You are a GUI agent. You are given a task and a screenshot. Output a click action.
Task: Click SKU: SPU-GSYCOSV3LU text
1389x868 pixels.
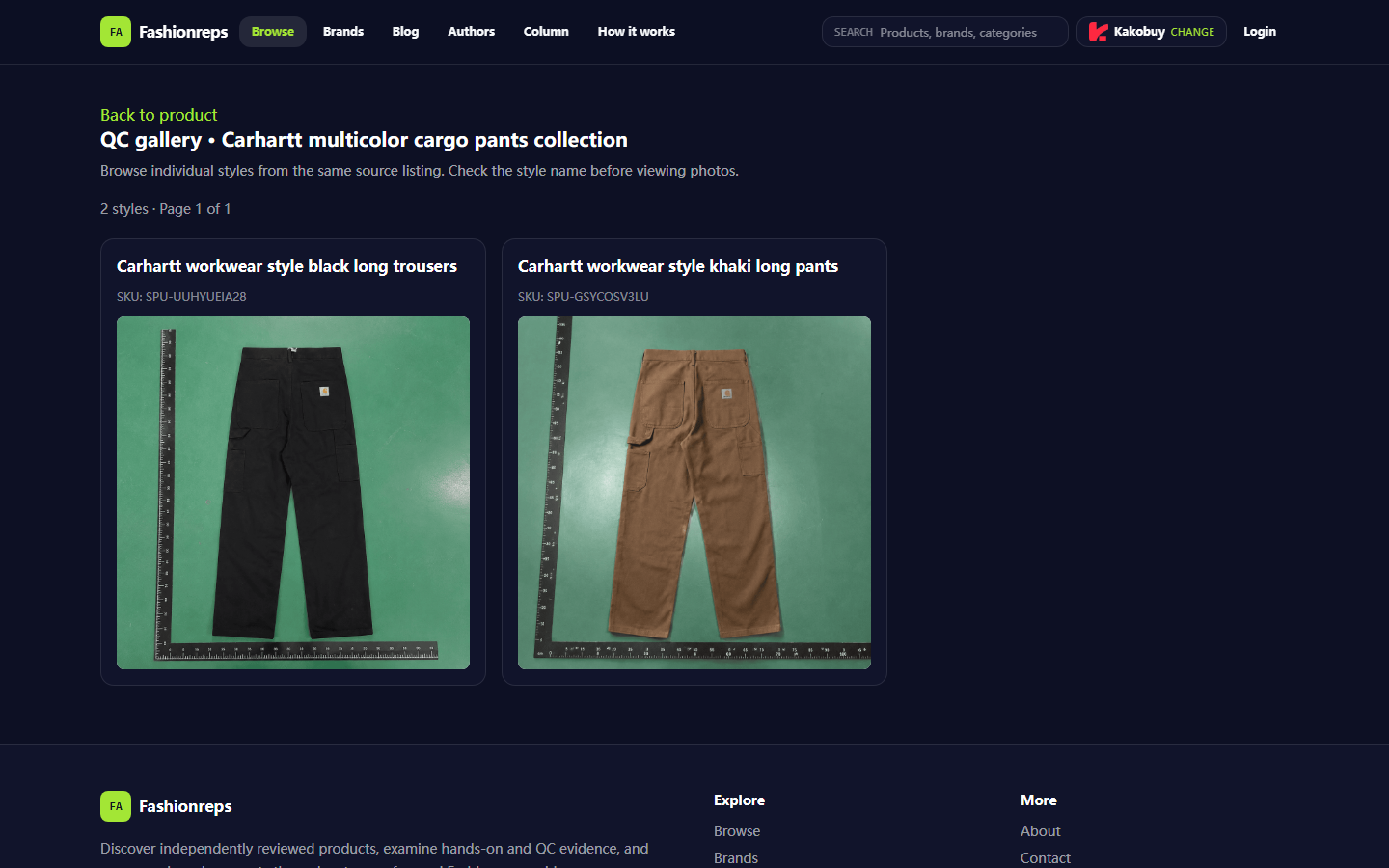point(583,296)
